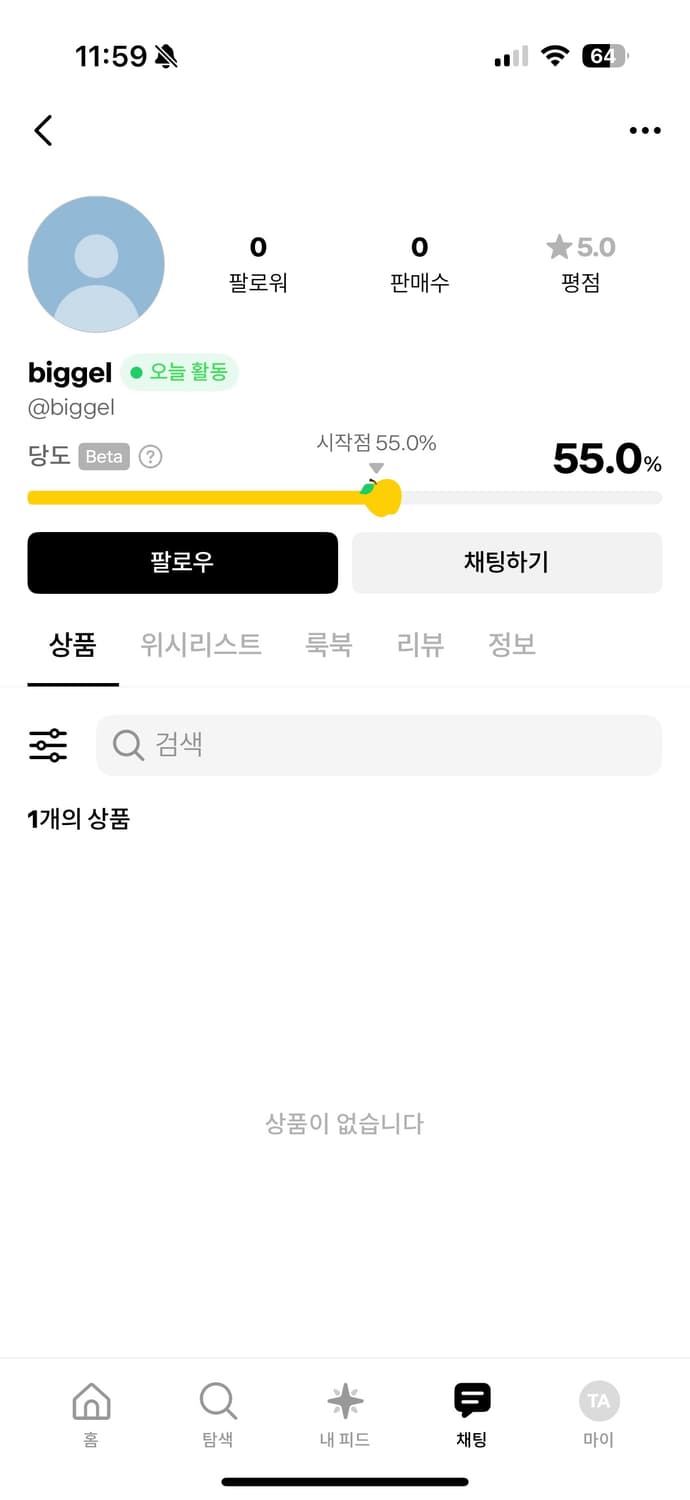The image size is (690, 1500).
Task: Tap the 팔로우 follow button
Action: (x=182, y=562)
